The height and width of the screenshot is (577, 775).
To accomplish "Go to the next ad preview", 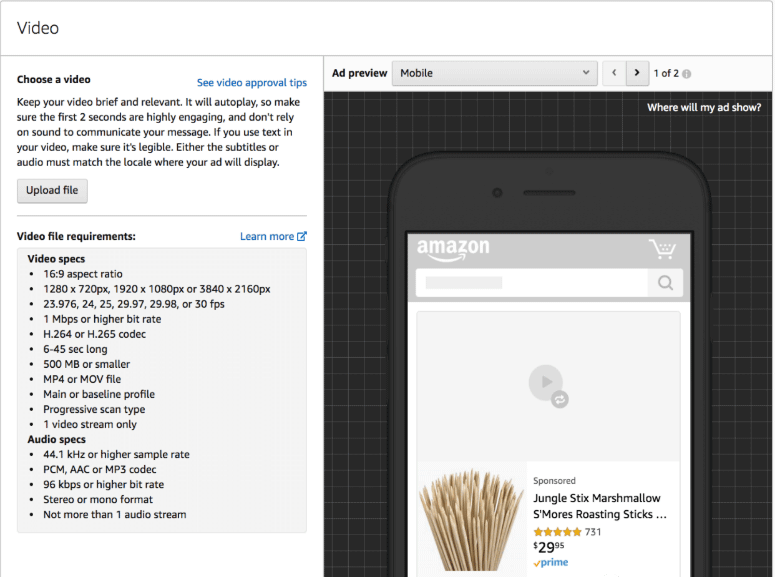I will tap(637, 73).
